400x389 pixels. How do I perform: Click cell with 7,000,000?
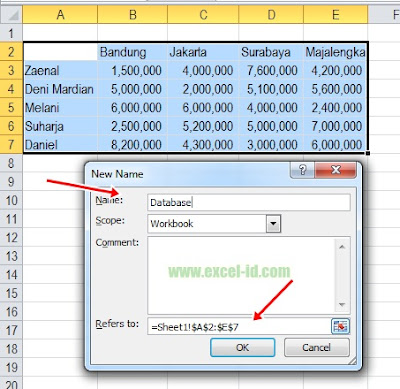(x=336, y=126)
